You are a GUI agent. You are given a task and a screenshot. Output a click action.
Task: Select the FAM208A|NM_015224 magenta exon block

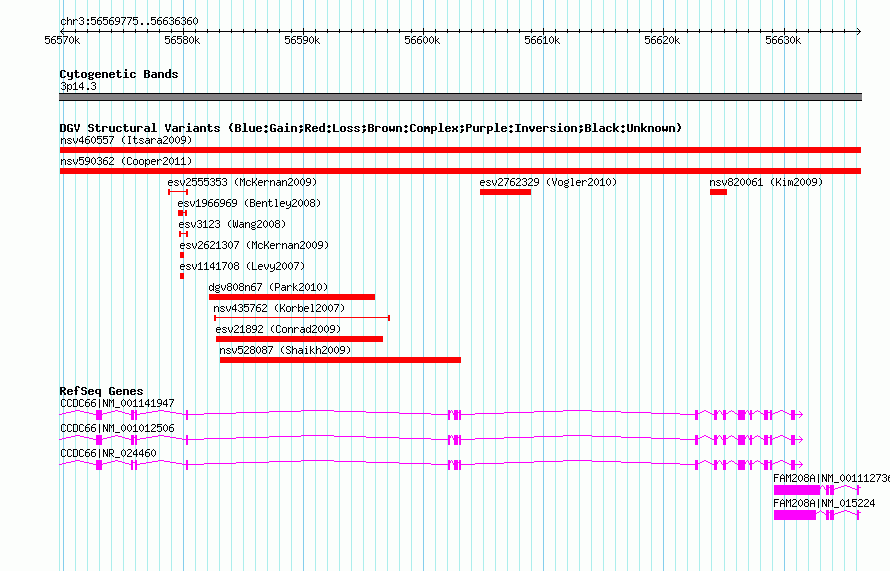click(795, 515)
